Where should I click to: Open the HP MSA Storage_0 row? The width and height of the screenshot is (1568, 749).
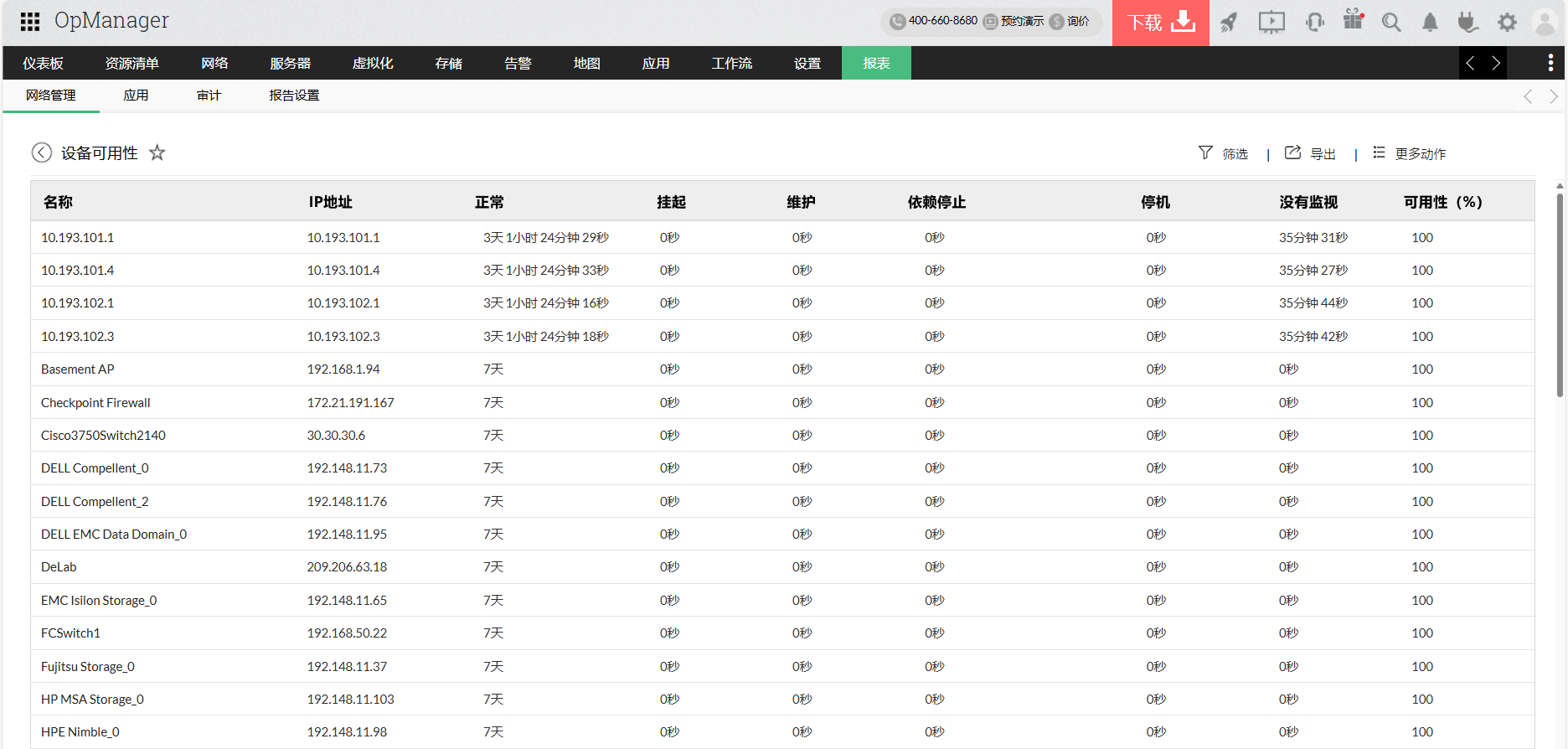782,699
